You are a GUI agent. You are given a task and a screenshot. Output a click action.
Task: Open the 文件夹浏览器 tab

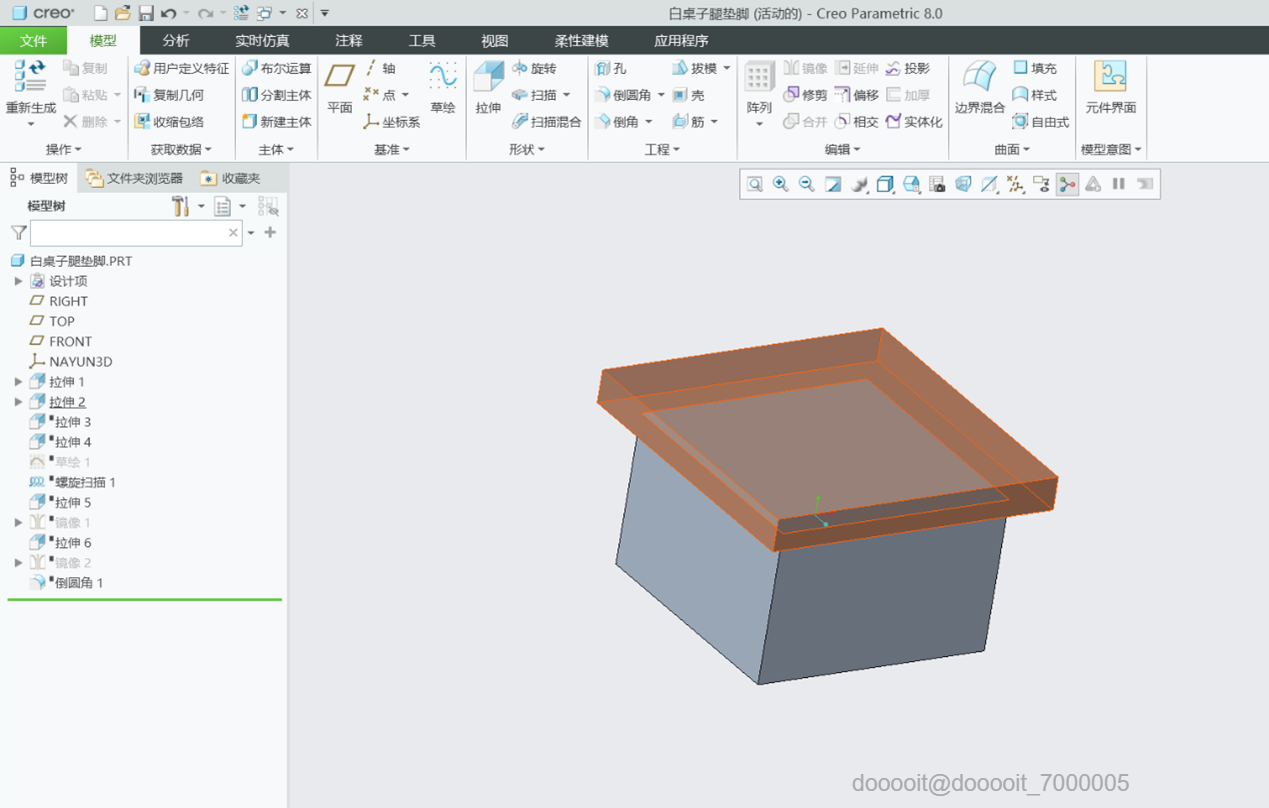click(x=135, y=178)
